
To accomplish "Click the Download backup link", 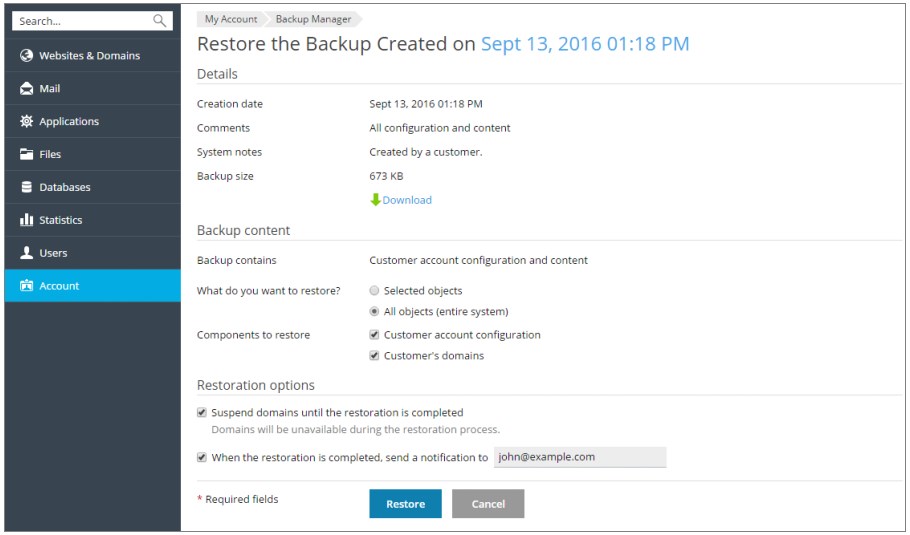I will point(407,200).
